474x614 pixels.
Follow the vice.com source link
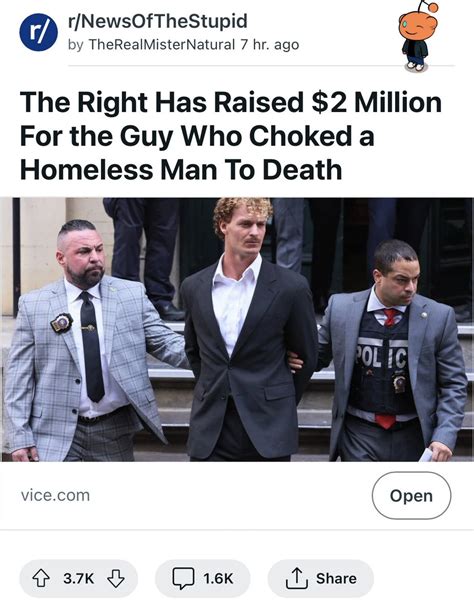(55, 495)
